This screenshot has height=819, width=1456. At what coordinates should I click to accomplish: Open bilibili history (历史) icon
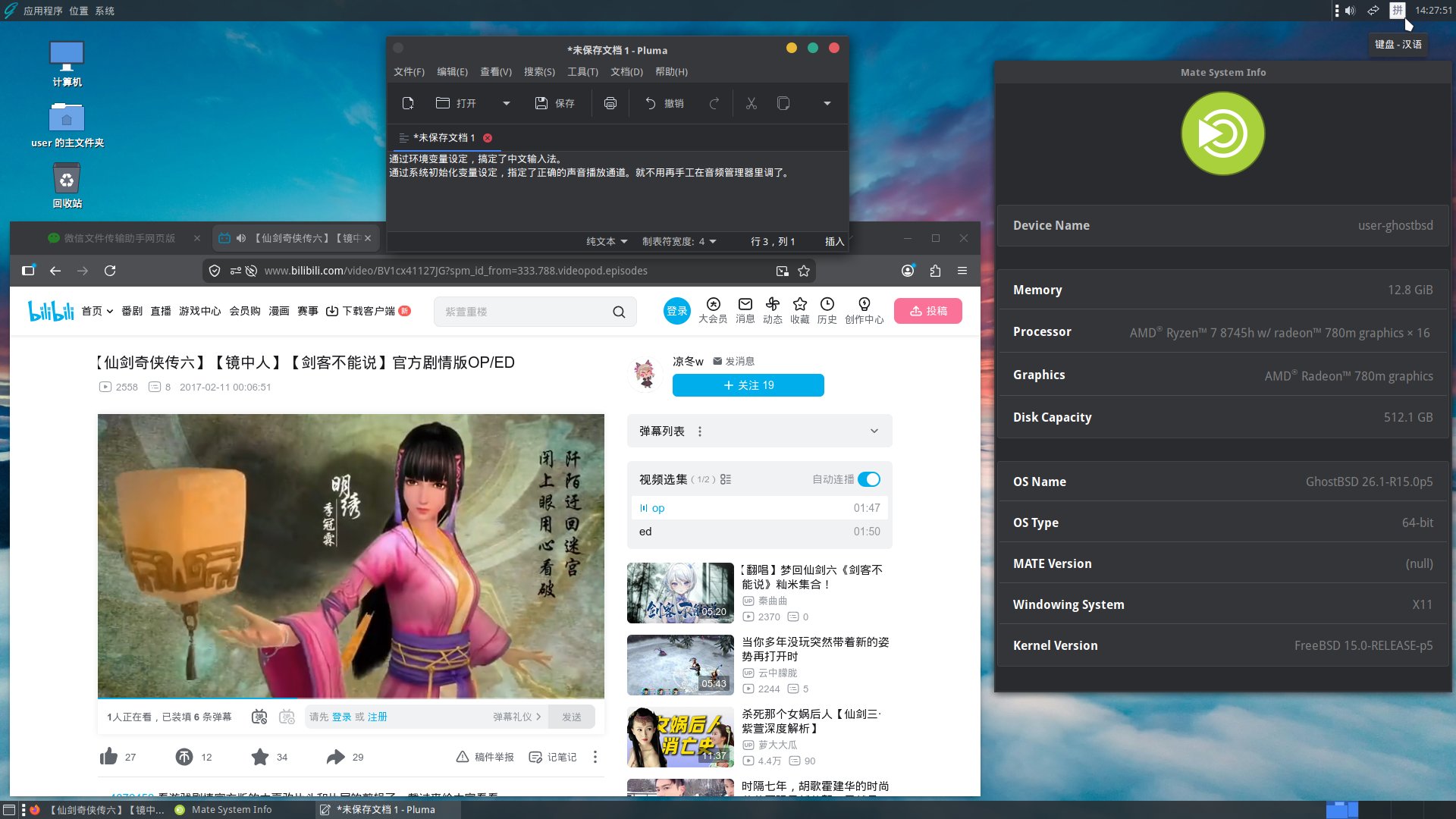[x=827, y=310]
